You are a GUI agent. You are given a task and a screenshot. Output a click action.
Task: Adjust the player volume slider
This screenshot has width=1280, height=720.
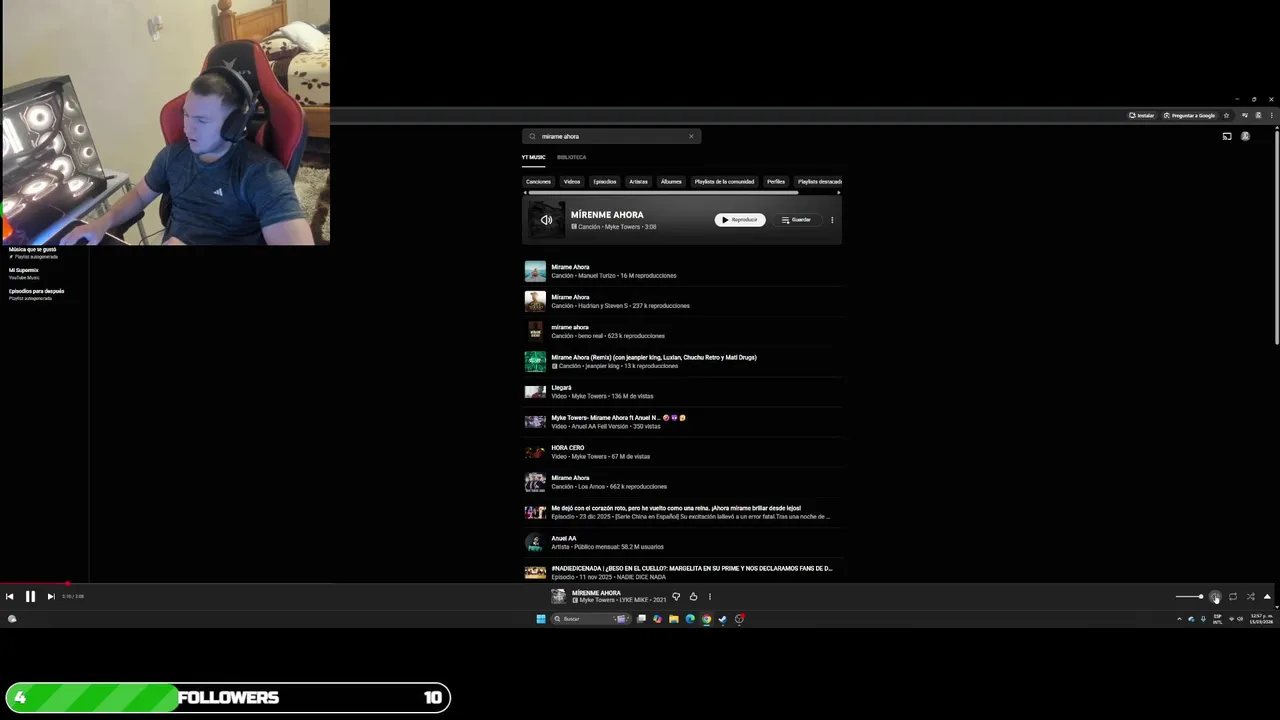(x=1189, y=597)
